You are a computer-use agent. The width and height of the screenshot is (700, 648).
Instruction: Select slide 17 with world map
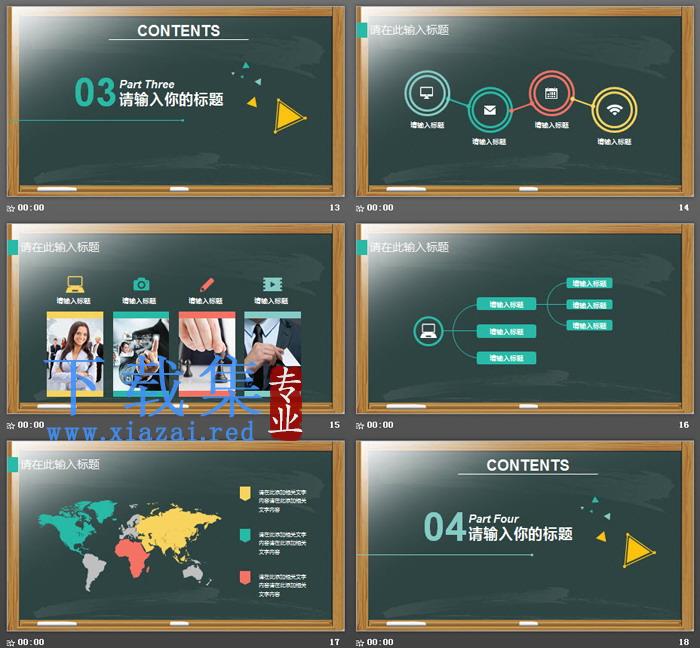pos(175,536)
